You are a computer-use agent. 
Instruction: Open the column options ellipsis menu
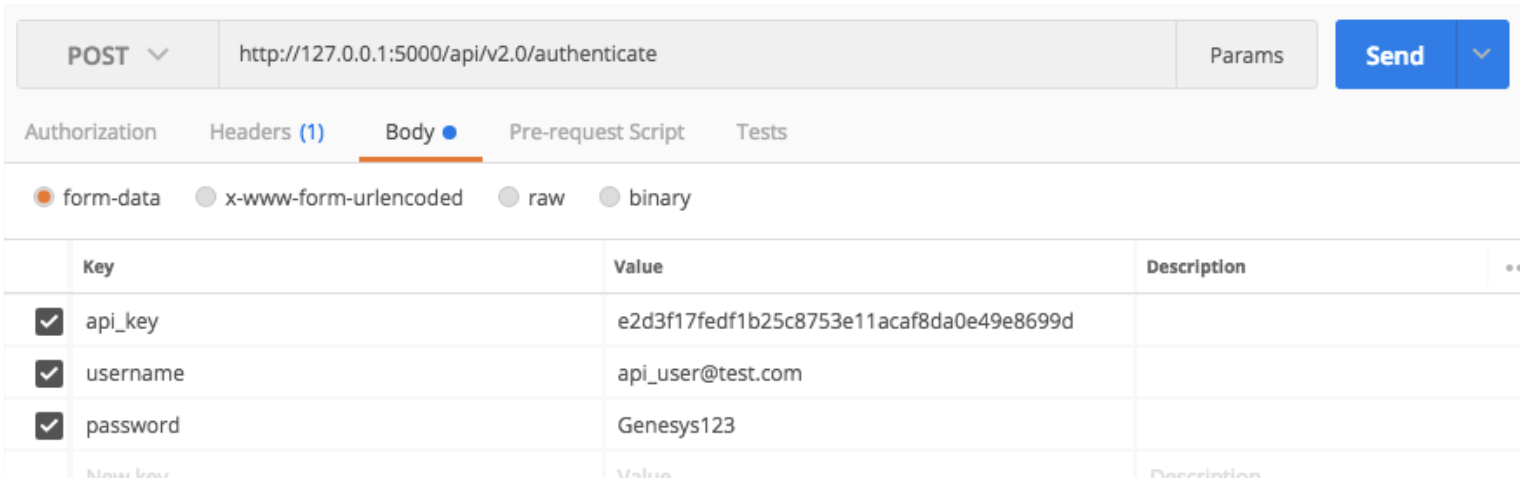tap(1513, 268)
